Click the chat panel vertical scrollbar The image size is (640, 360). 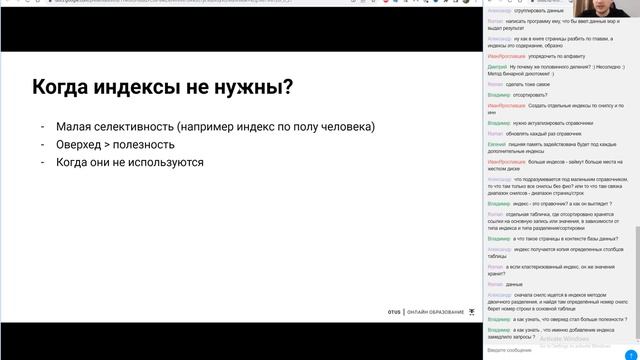click(637, 282)
